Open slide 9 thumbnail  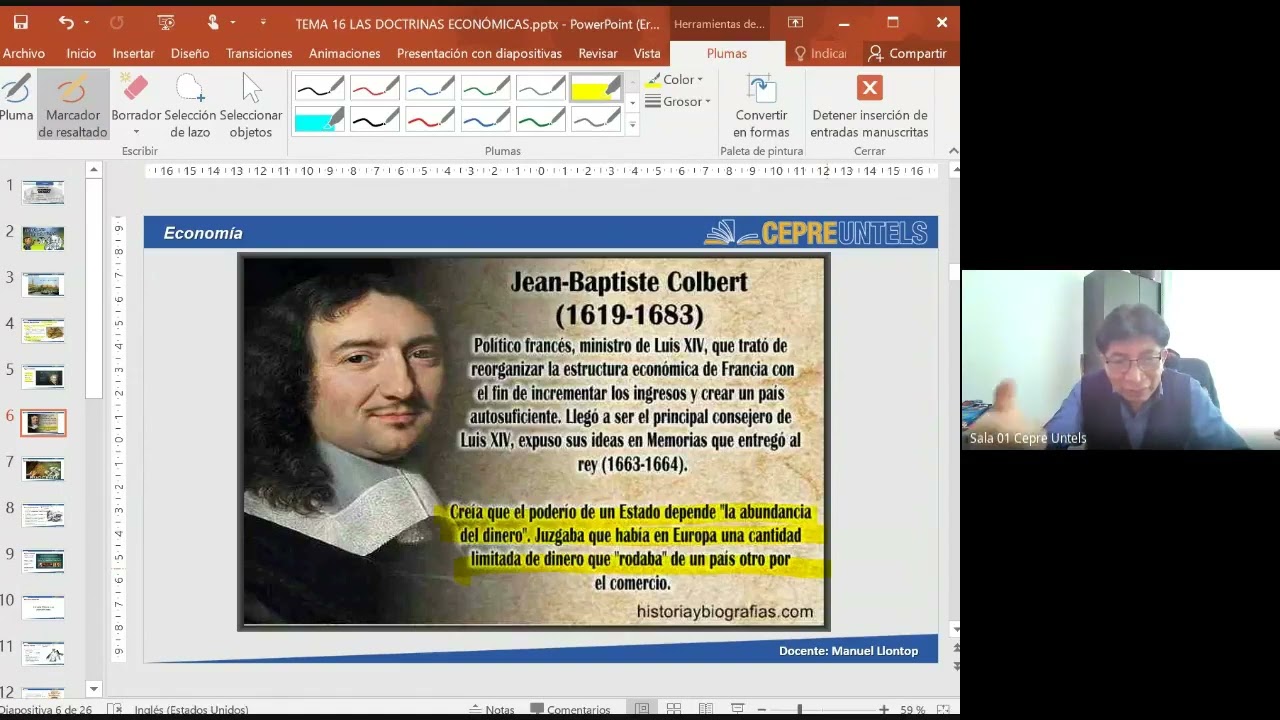43,561
